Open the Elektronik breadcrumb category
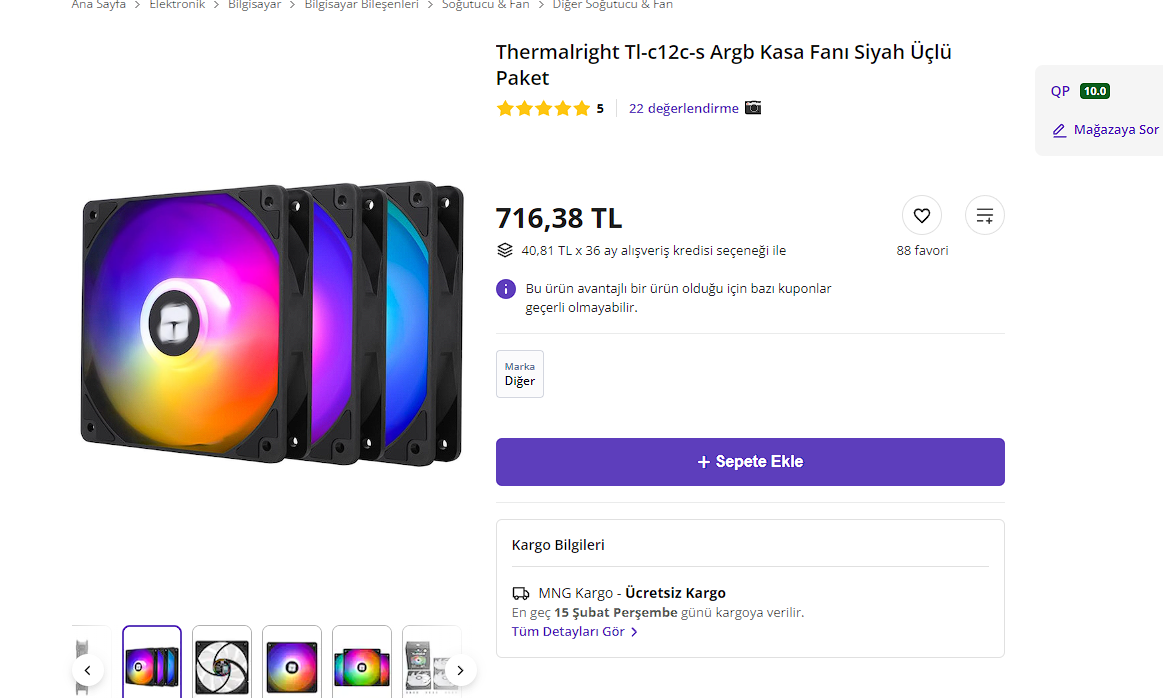Image resolution: width=1163 pixels, height=698 pixels. pyautogui.click(x=177, y=5)
